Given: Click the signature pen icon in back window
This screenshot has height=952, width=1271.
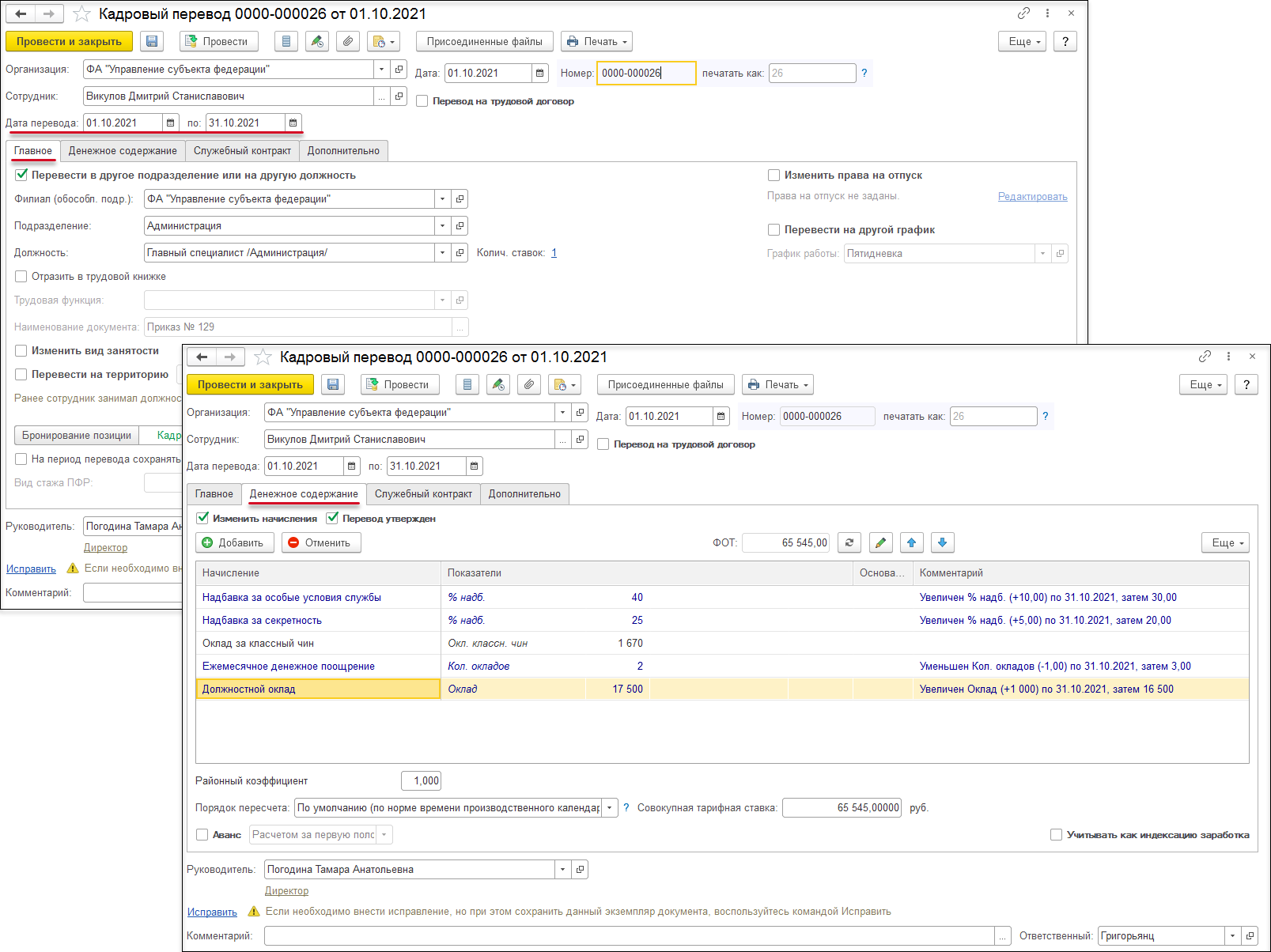Looking at the screenshot, I should pyautogui.click(x=316, y=41).
